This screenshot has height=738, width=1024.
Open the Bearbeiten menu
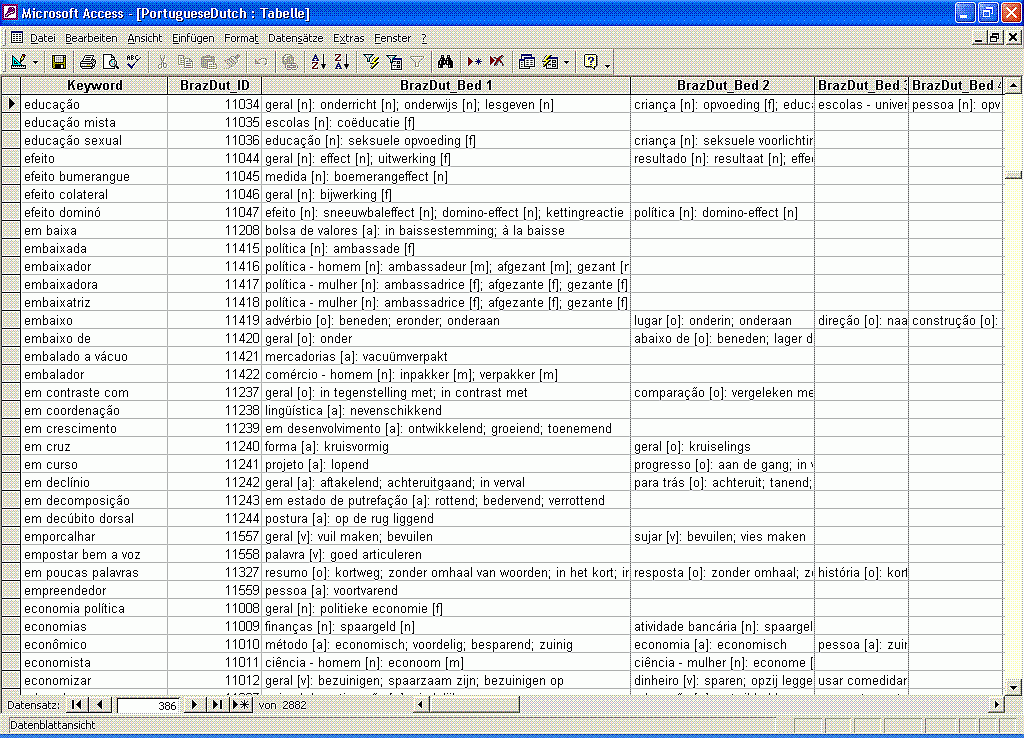91,39
